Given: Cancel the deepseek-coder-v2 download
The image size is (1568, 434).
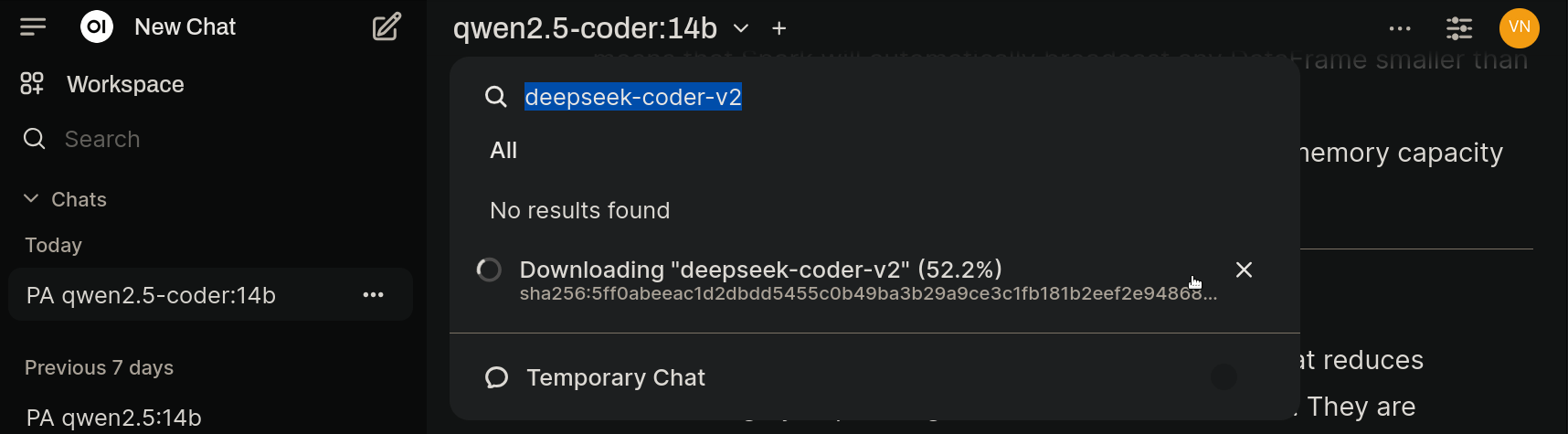Looking at the screenshot, I should [1244, 270].
